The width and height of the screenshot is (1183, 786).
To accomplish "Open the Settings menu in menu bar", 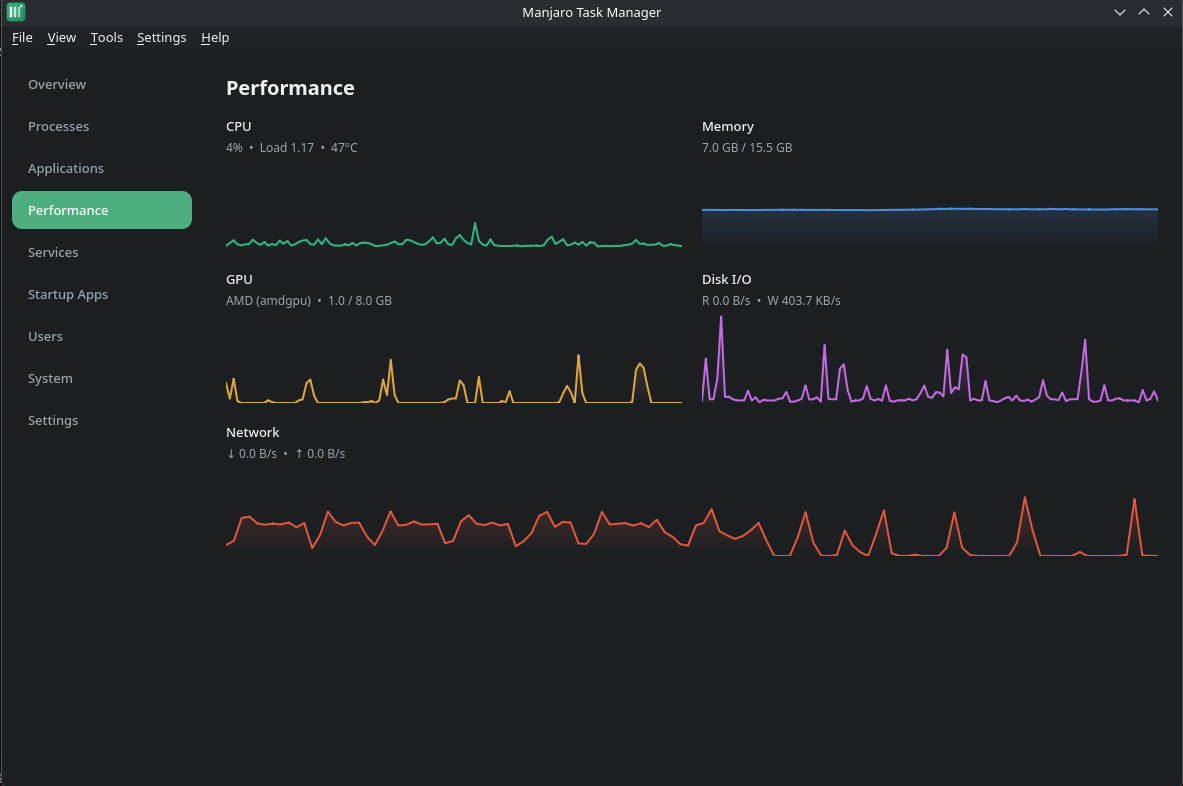I will (x=161, y=38).
